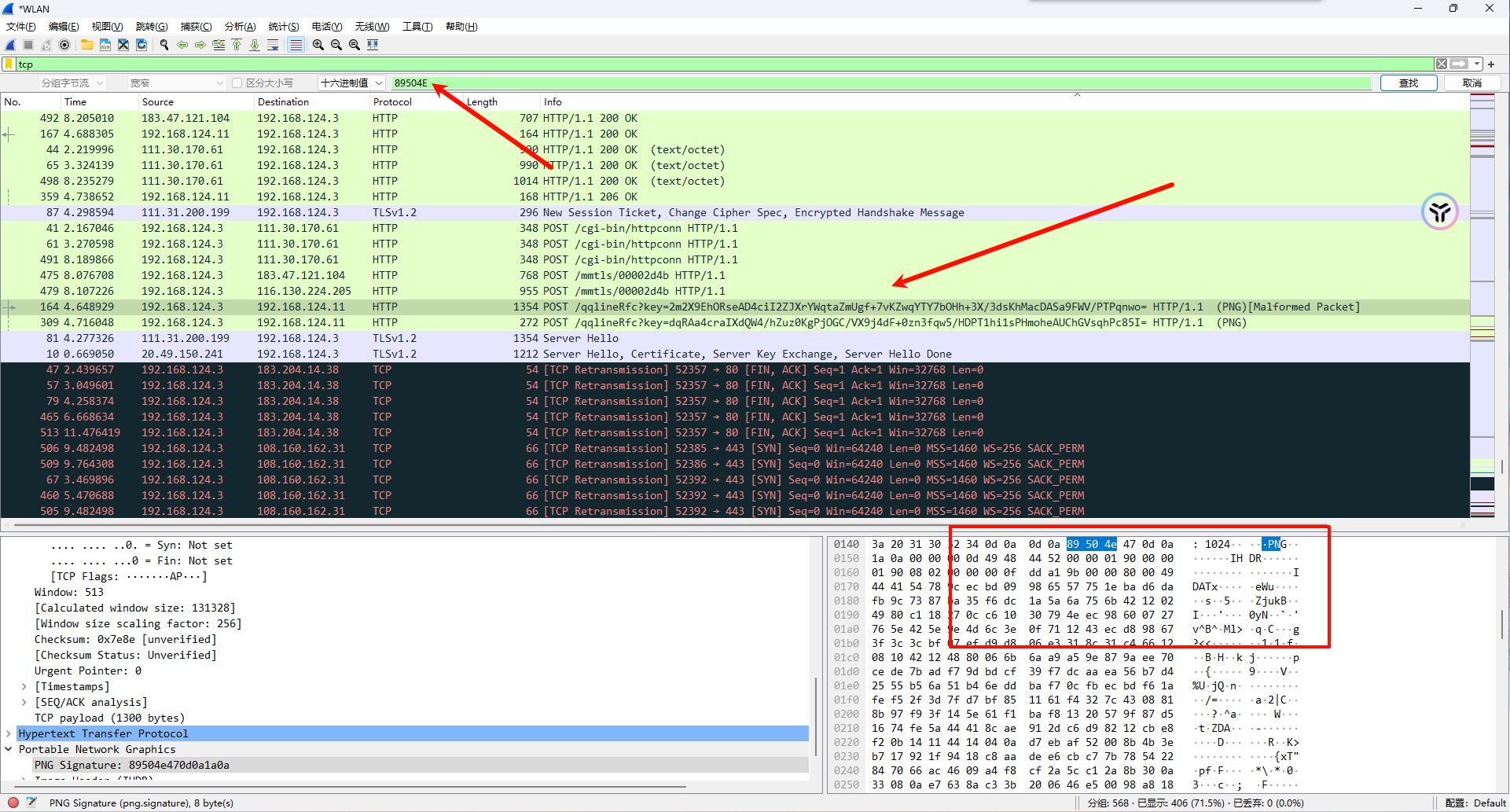Open the 十六进制值 search type dropdown
Image resolution: width=1510 pixels, height=812 pixels.
pos(351,83)
